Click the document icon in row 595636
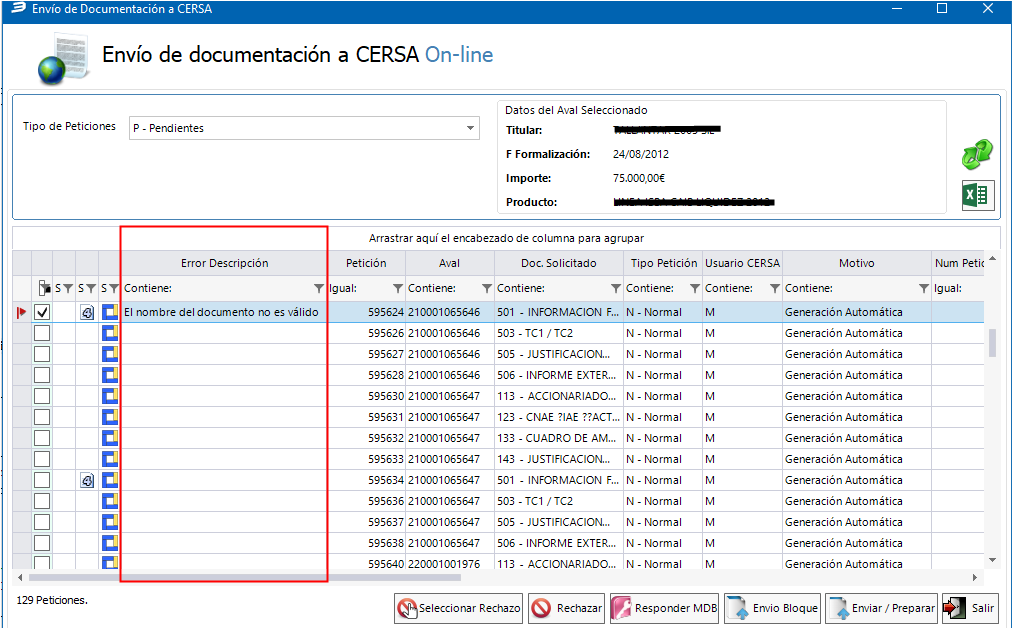 point(110,501)
